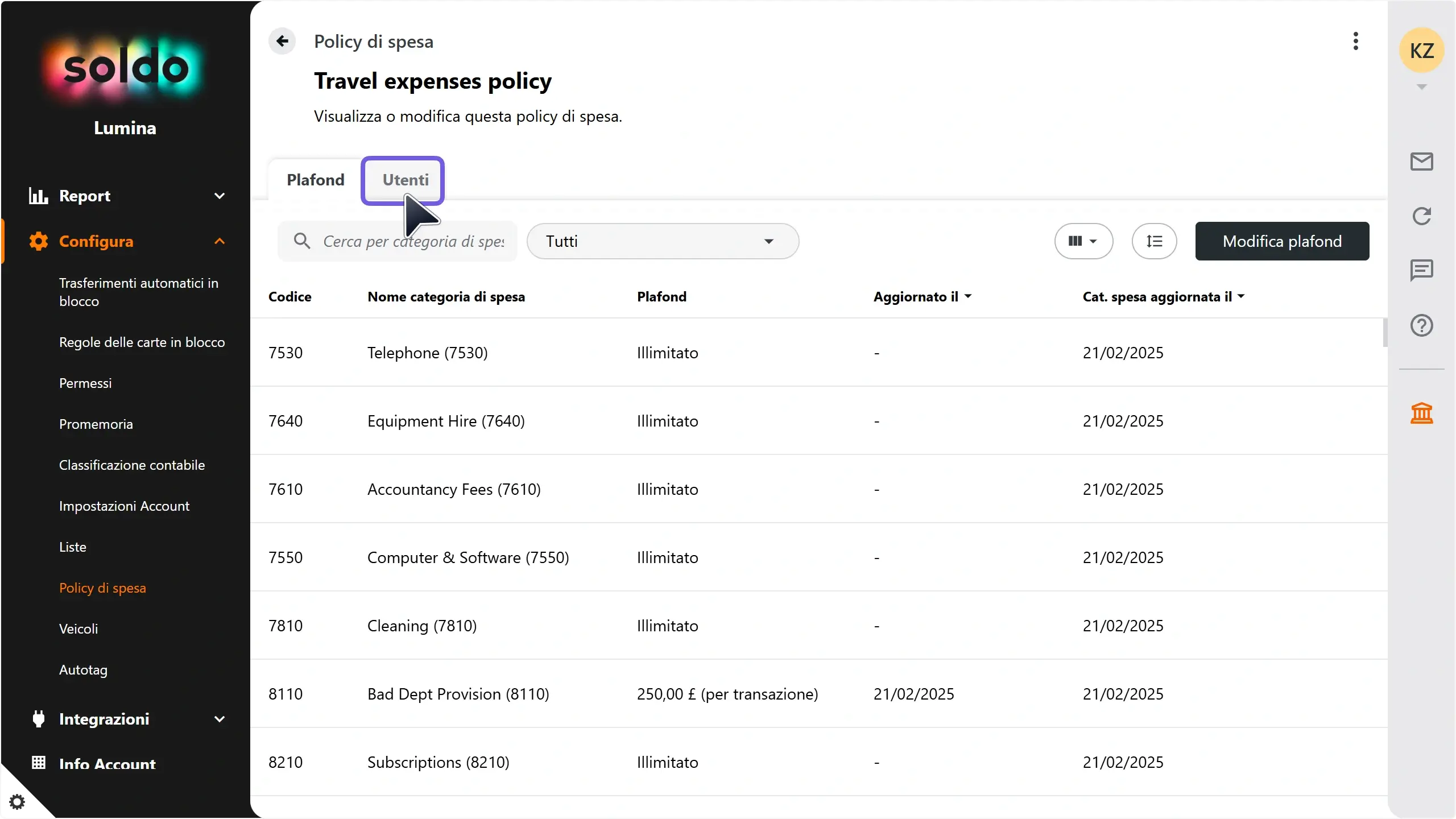The width and height of the screenshot is (1456, 819).
Task: Switch to the Plafond tab
Action: (316, 180)
